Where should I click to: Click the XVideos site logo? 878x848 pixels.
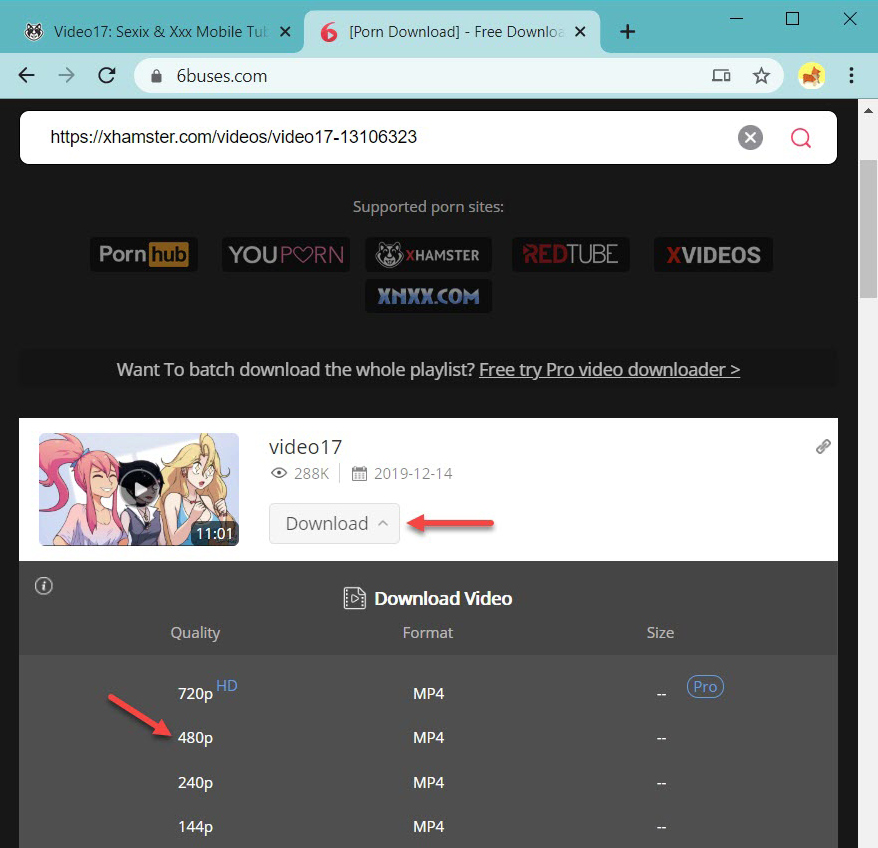tap(713, 254)
